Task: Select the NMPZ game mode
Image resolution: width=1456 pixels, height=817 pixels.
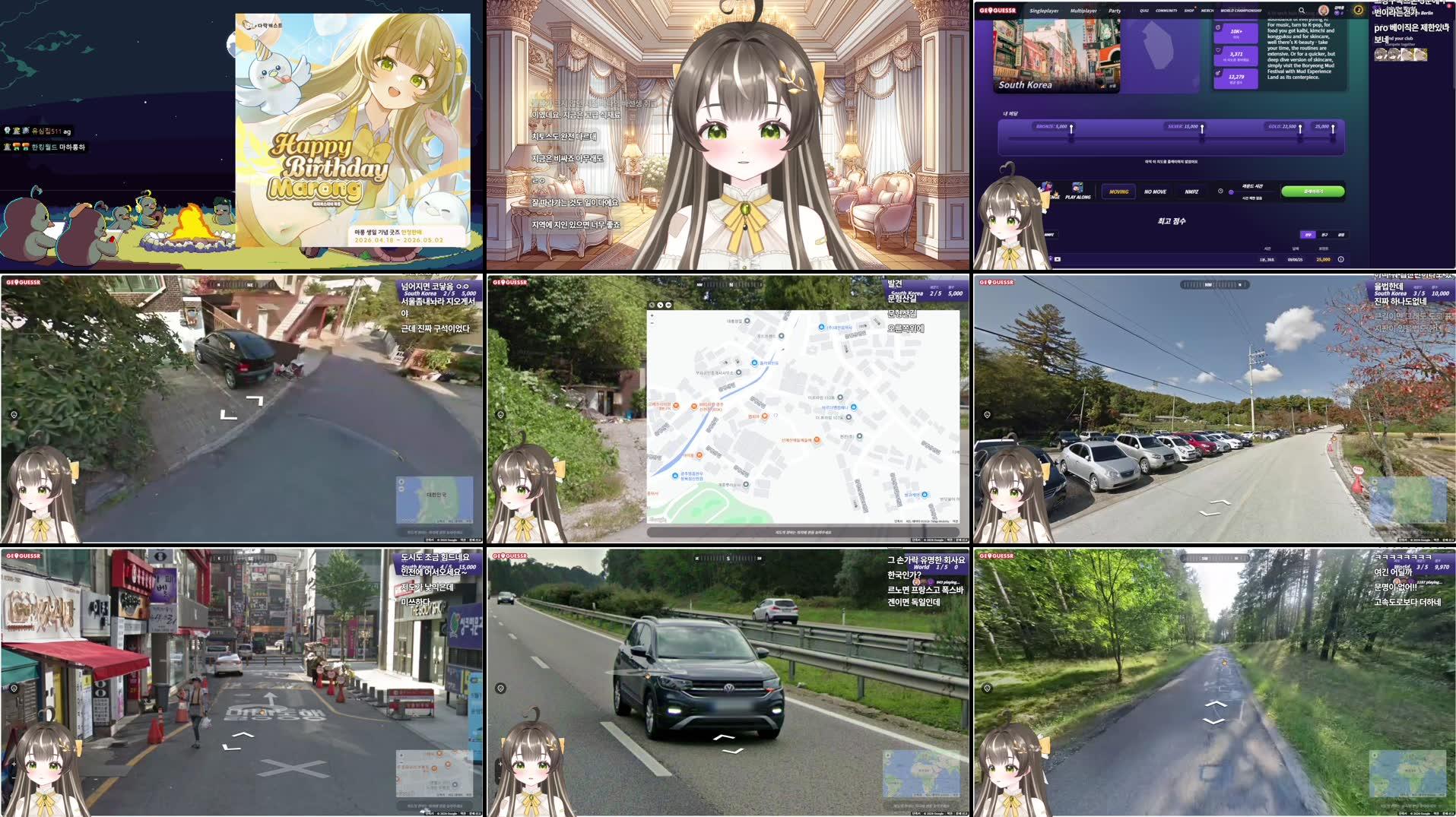Action: point(1191,192)
